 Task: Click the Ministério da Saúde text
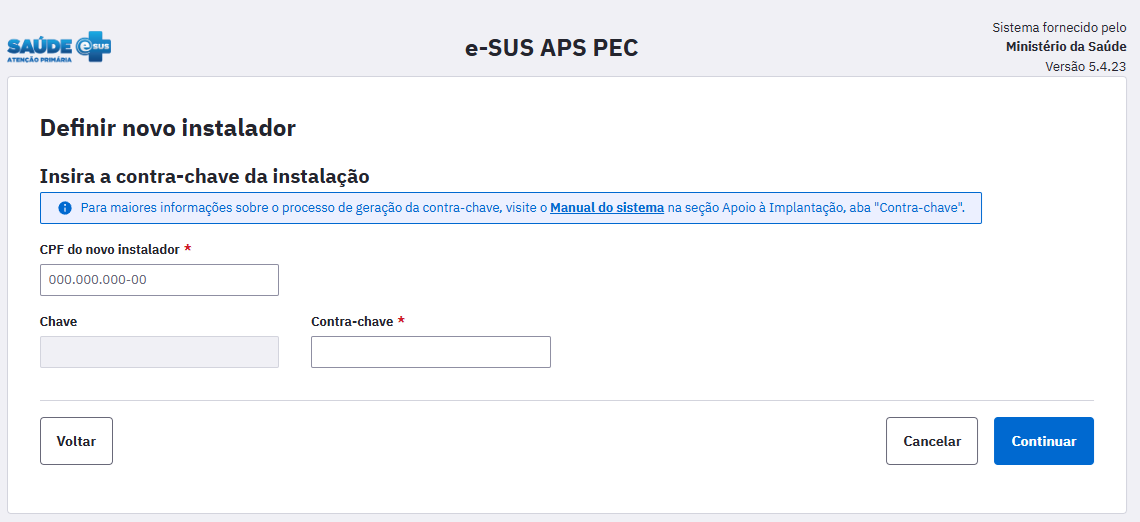click(x=1065, y=47)
